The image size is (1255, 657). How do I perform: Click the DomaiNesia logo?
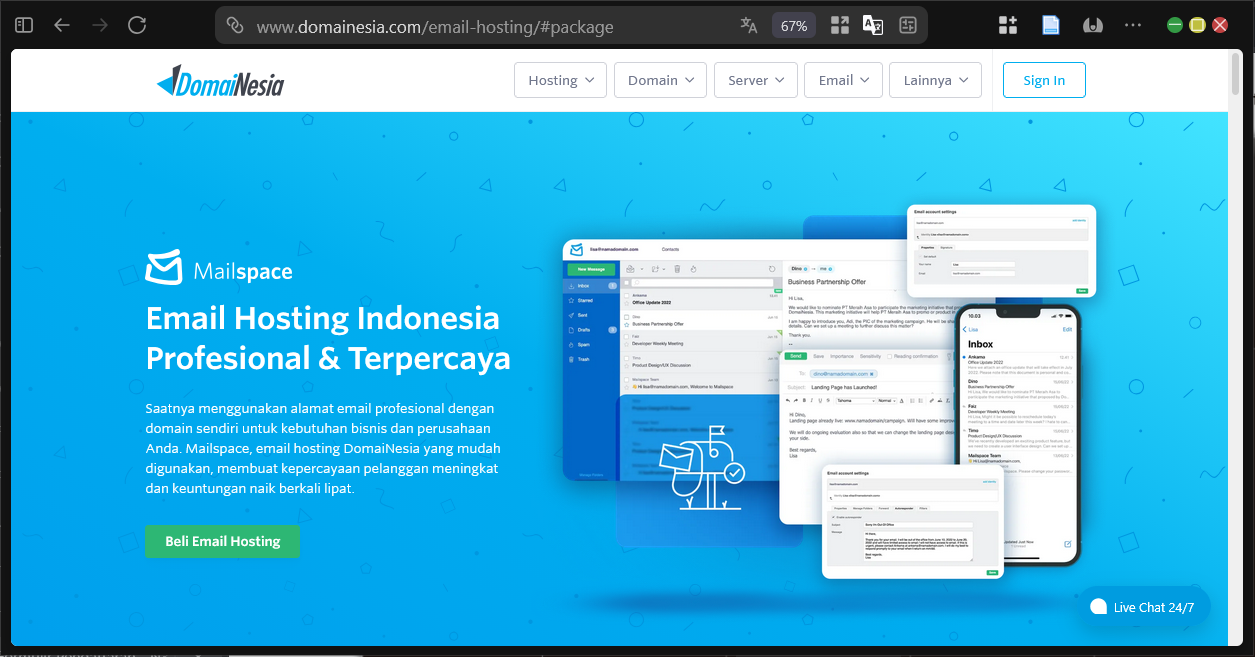click(x=220, y=81)
